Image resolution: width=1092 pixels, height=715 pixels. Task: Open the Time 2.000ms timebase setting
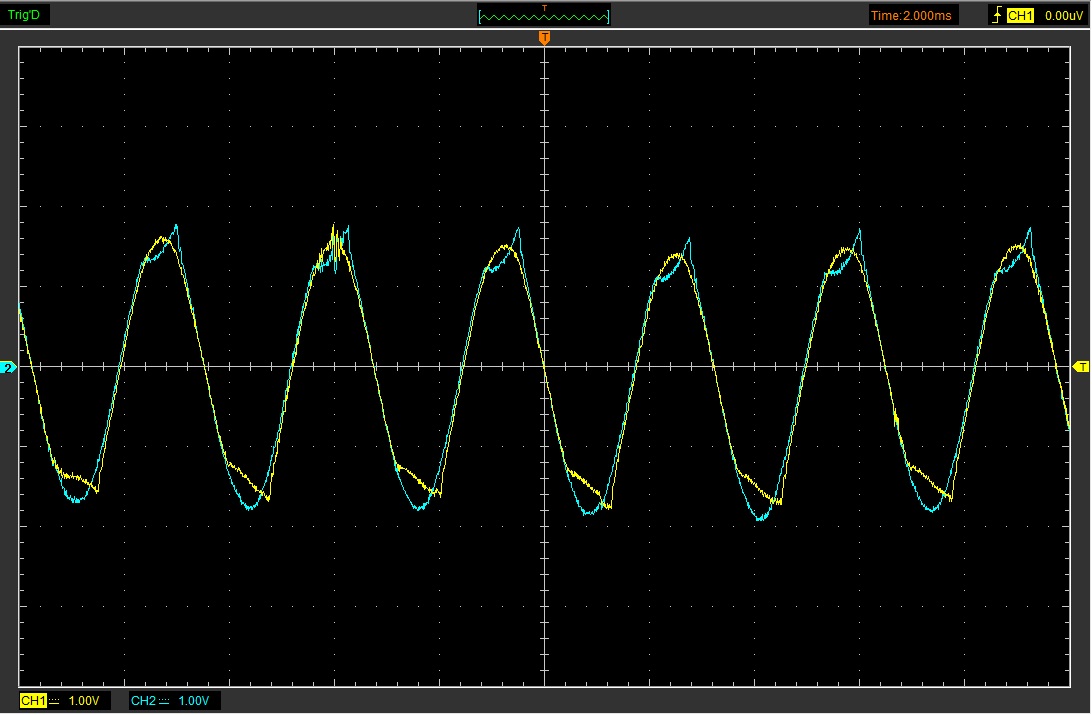[913, 15]
